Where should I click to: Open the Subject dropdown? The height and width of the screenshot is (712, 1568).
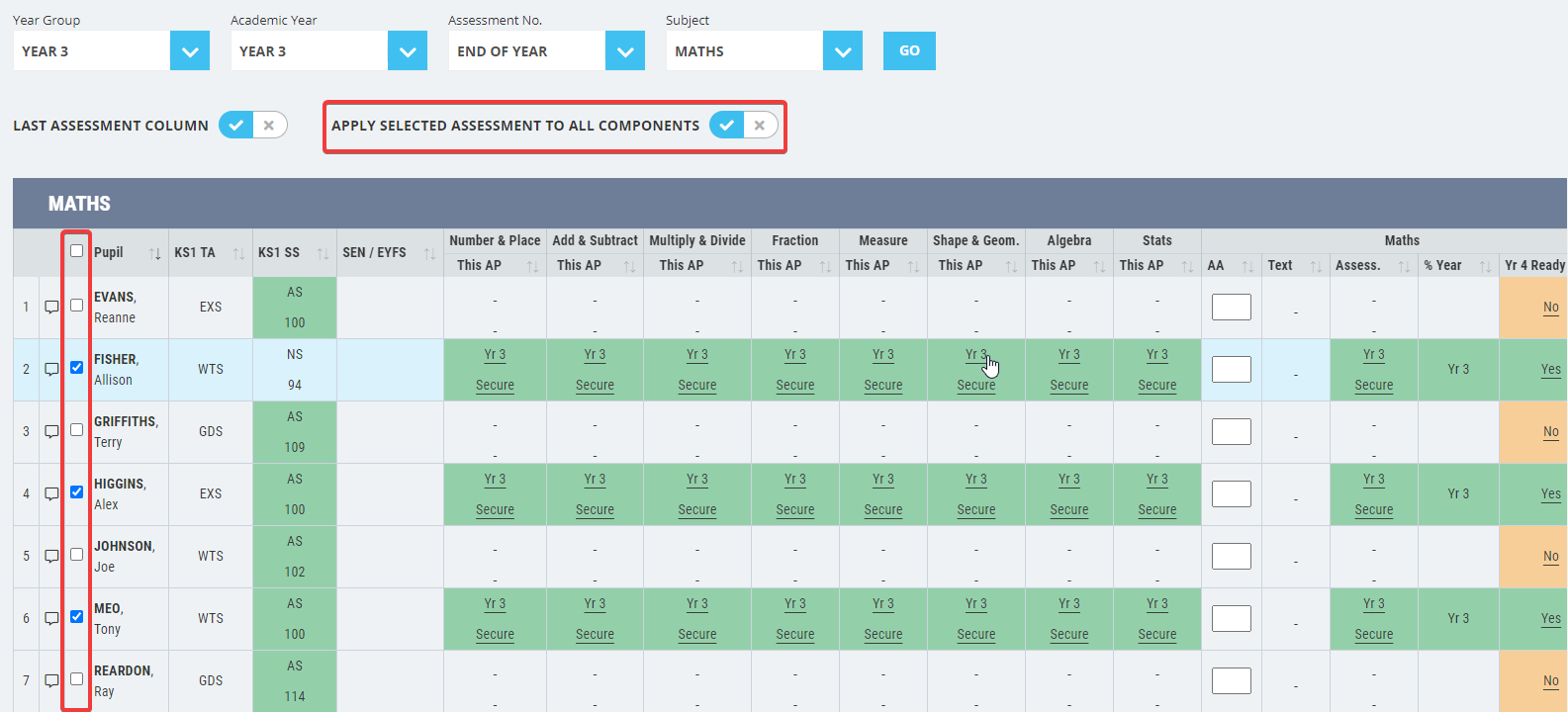point(764,51)
